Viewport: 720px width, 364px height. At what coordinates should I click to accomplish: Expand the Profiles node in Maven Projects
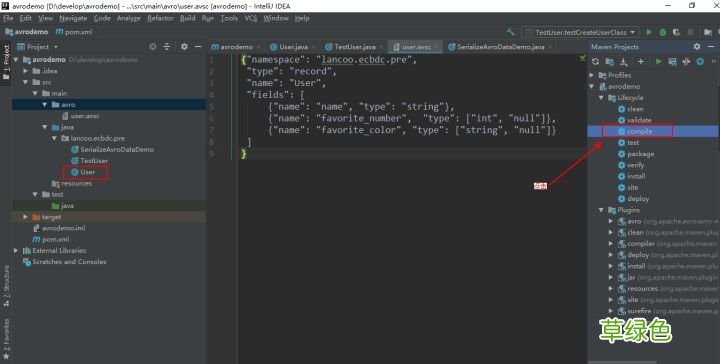[x=592, y=75]
